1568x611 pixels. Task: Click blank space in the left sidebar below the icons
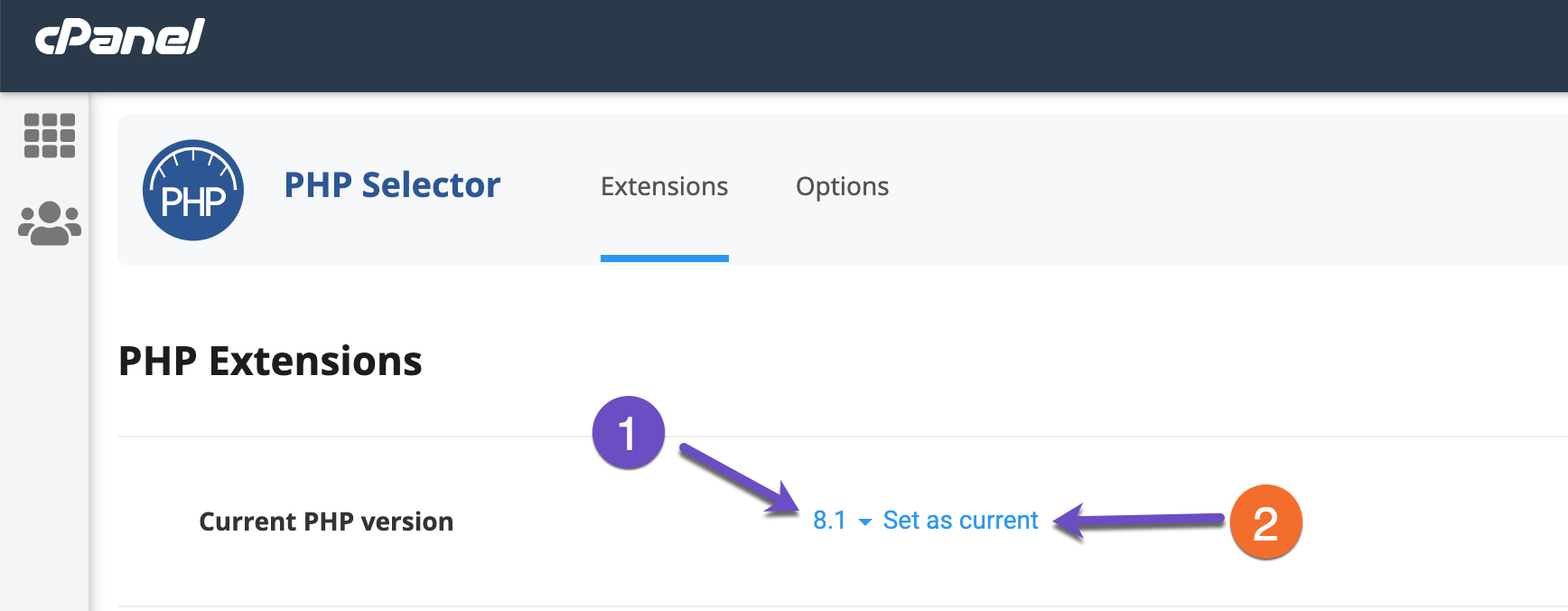tap(45, 434)
